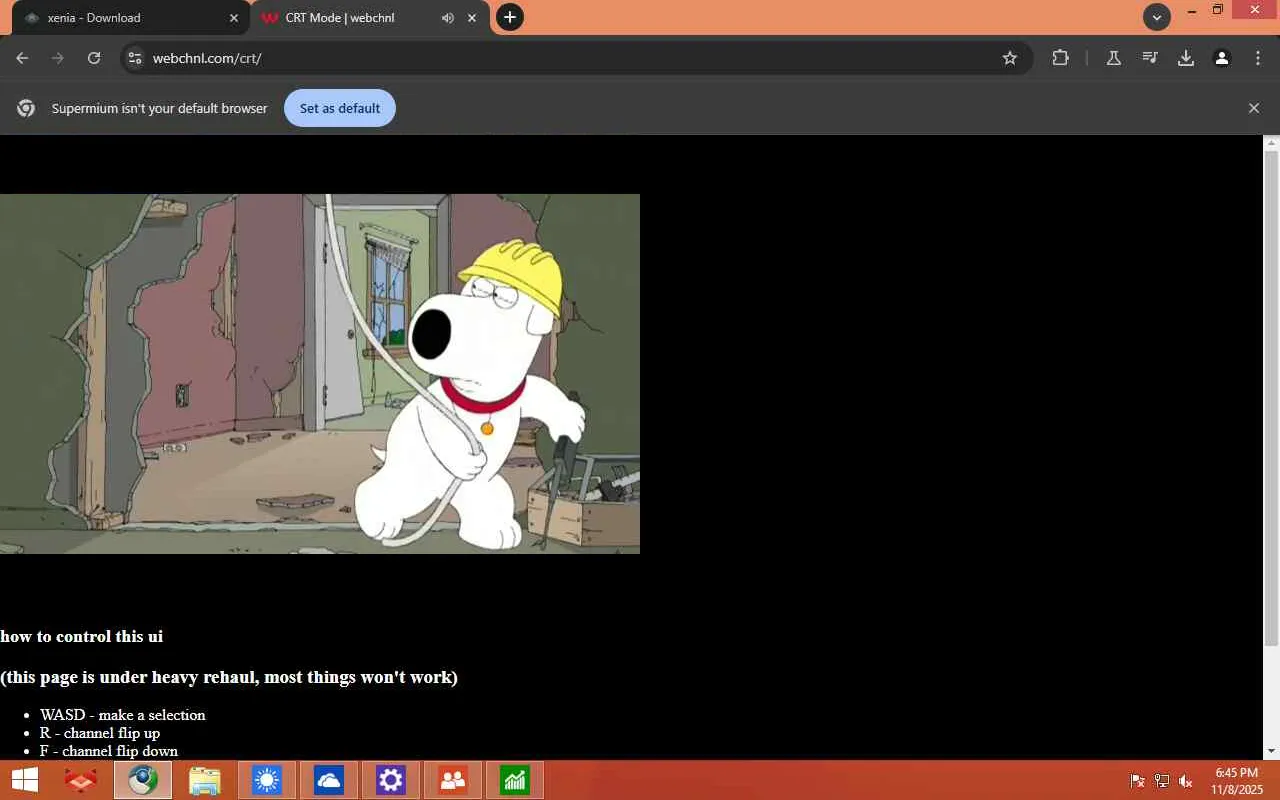Click the Supermium taskbar icon
Image resolution: width=1280 pixels, height=800 pixels.
click(143, 780)
